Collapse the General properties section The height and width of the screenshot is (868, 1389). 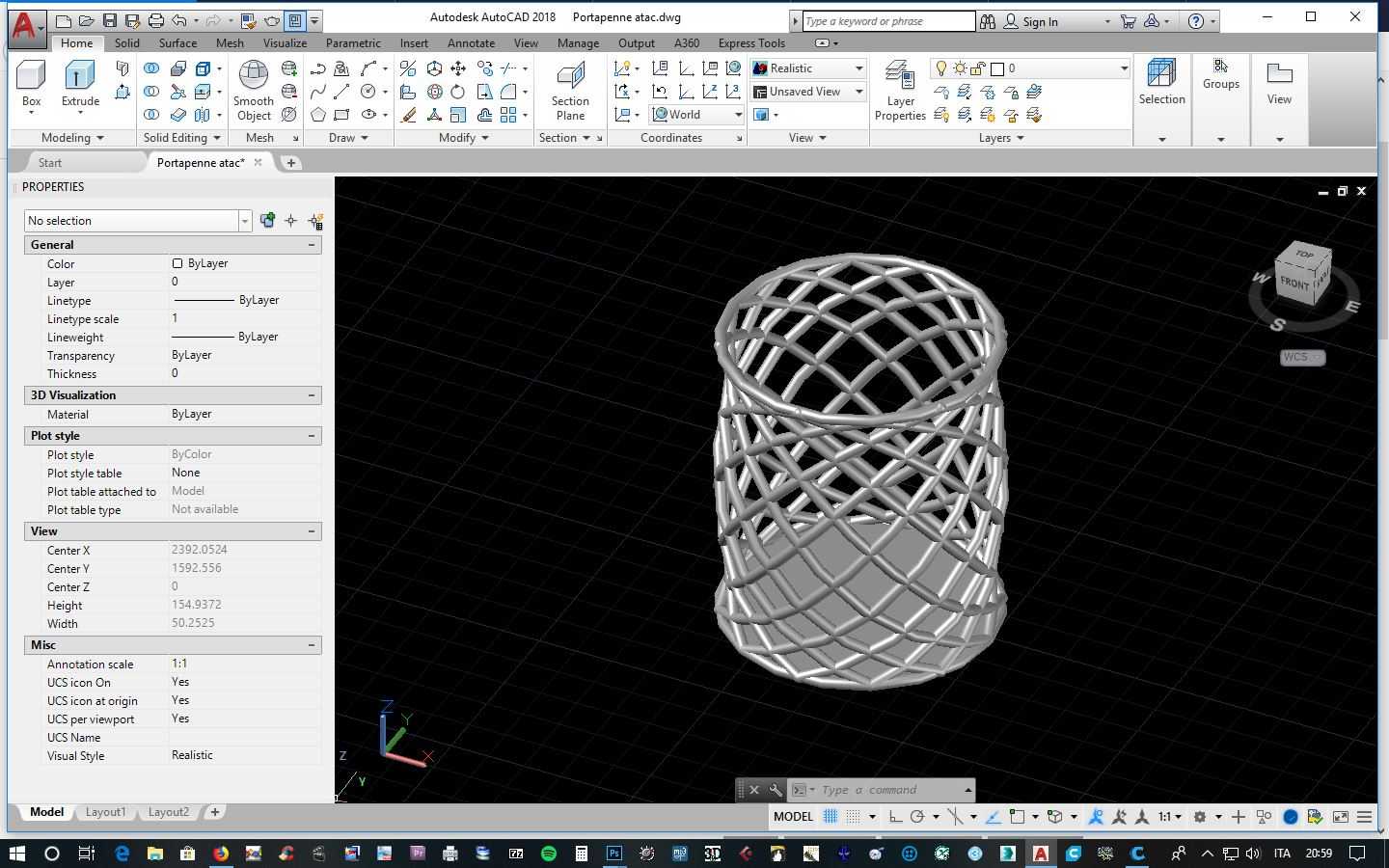pos(312,245)
